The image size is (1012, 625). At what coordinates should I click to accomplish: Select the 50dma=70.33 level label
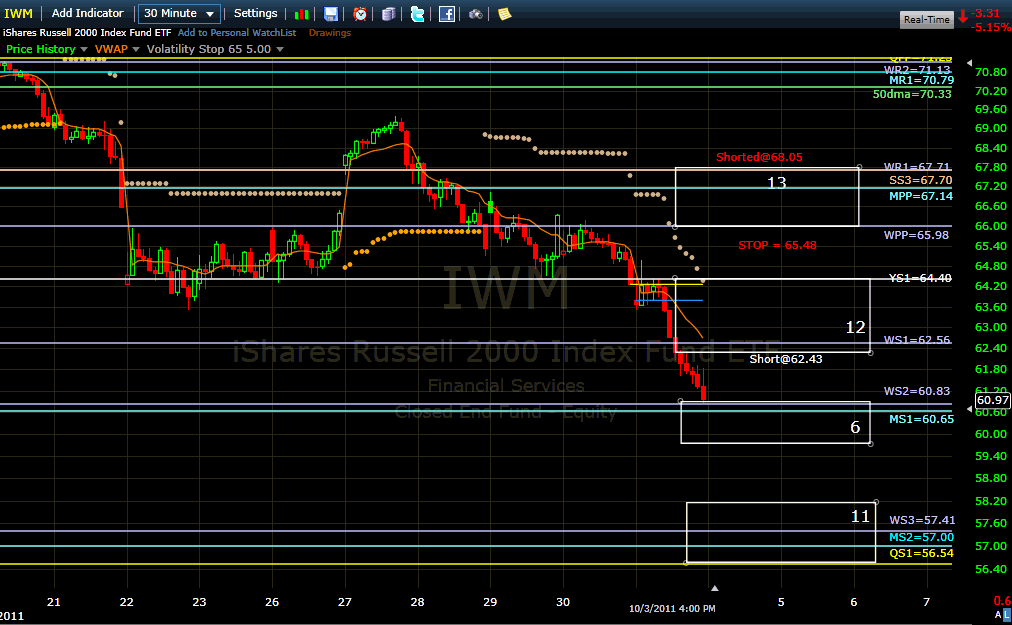click(912, 94)
